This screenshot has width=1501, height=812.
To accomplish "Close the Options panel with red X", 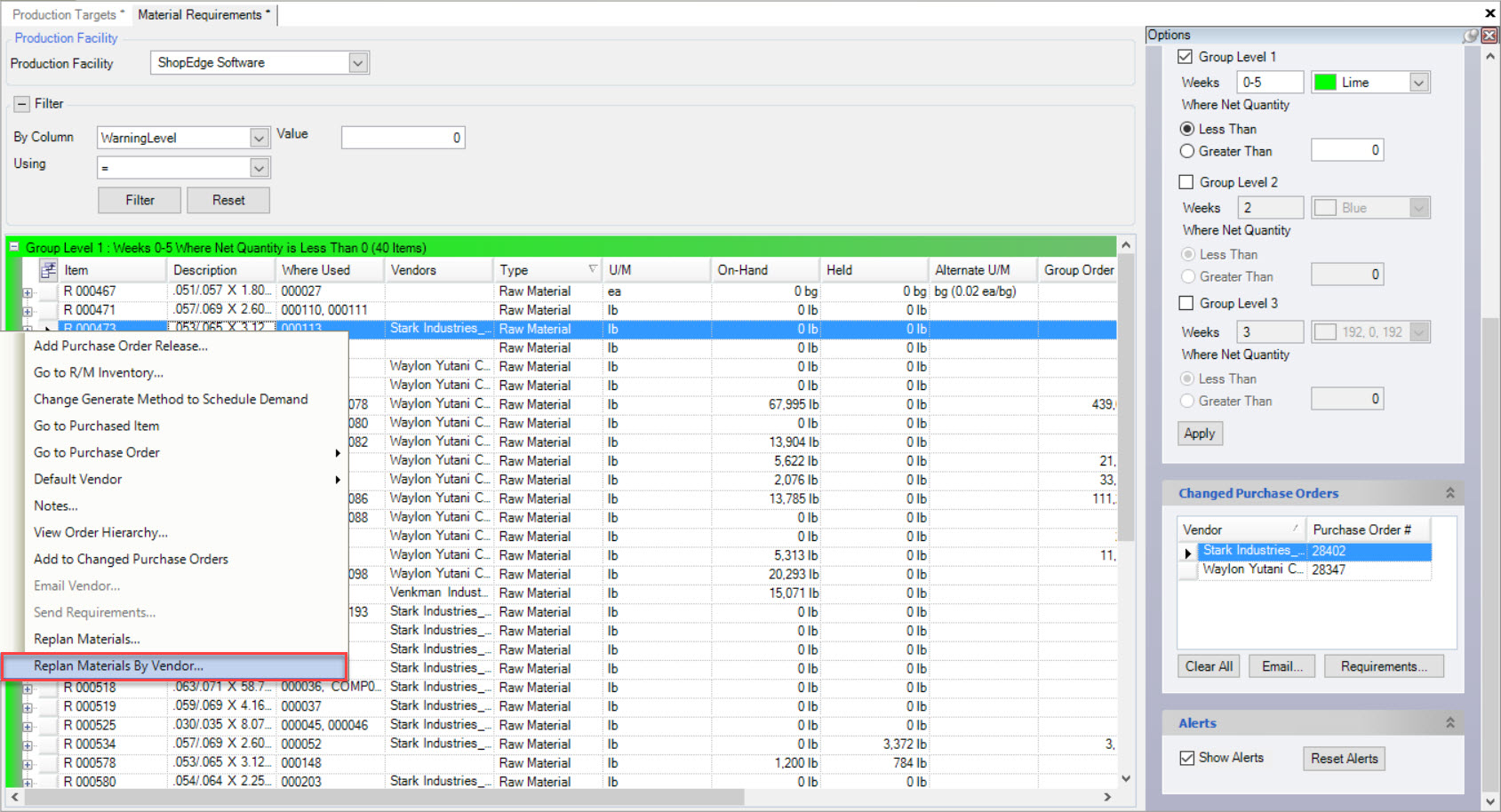I will click(x=1489, y=36).
